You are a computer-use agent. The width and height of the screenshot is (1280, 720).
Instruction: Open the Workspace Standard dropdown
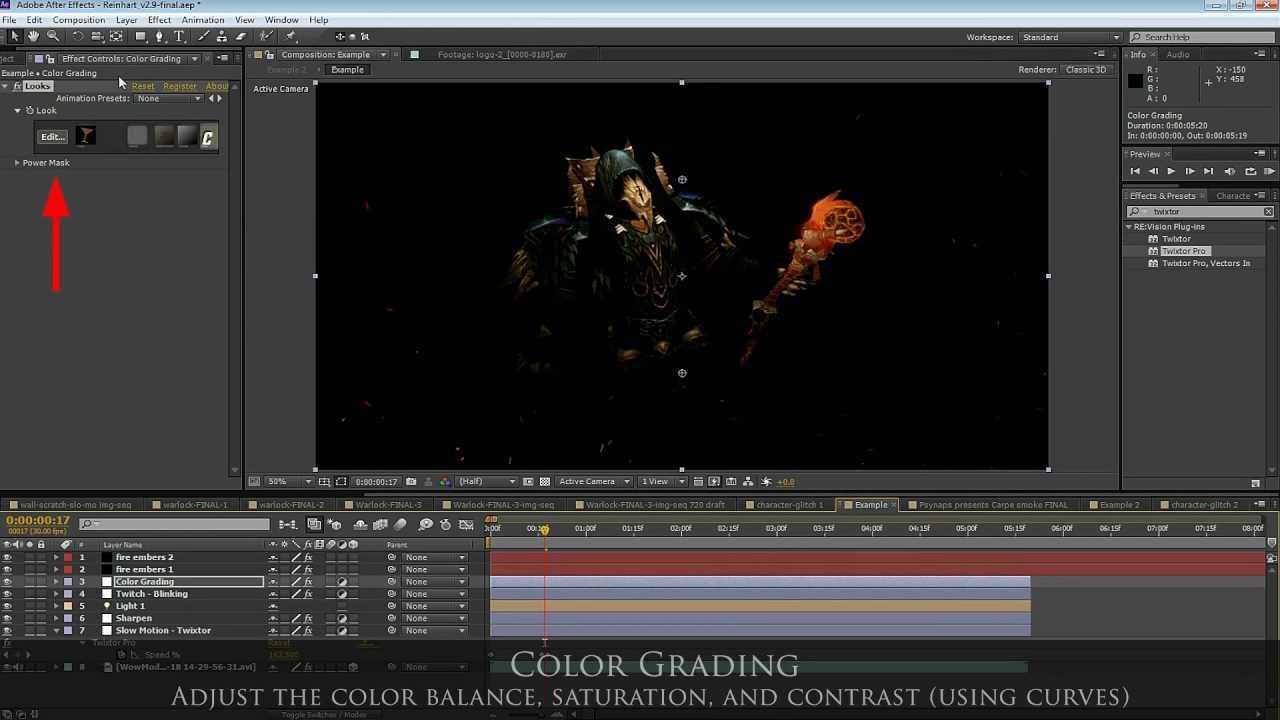pyautogui.click(x=1069, y=37)
